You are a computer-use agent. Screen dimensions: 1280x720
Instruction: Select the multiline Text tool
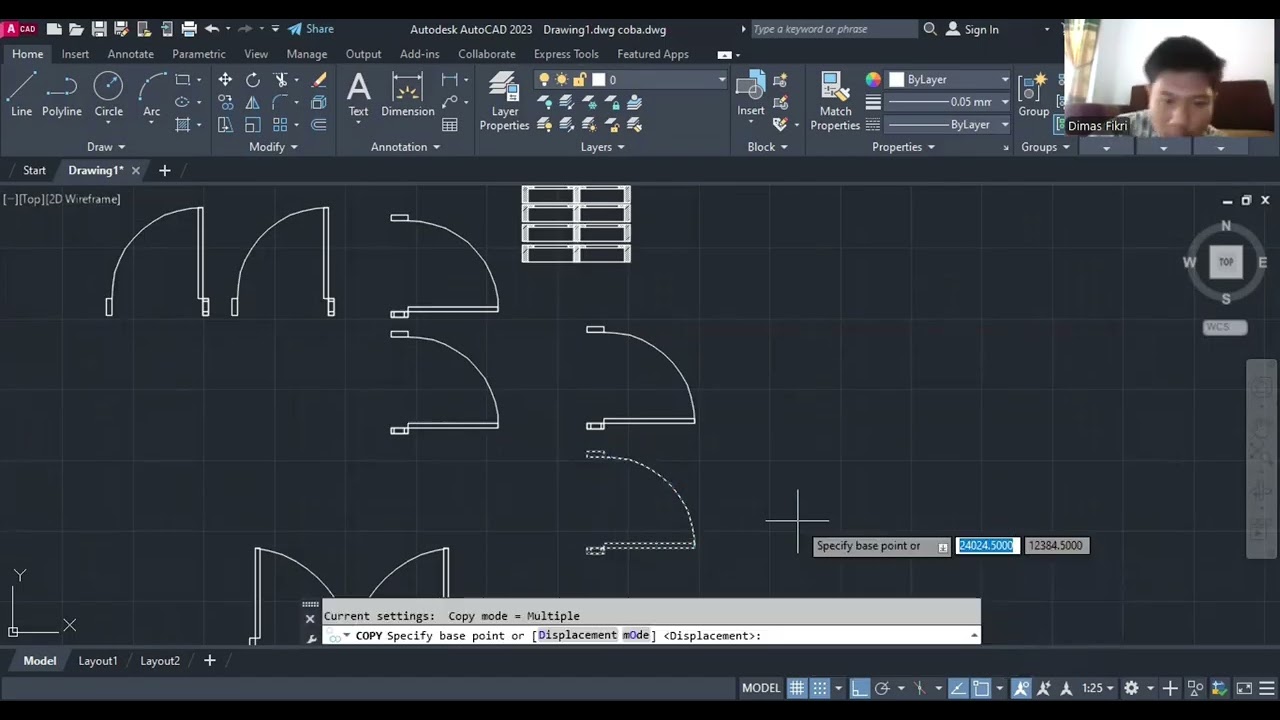[358, 95]
